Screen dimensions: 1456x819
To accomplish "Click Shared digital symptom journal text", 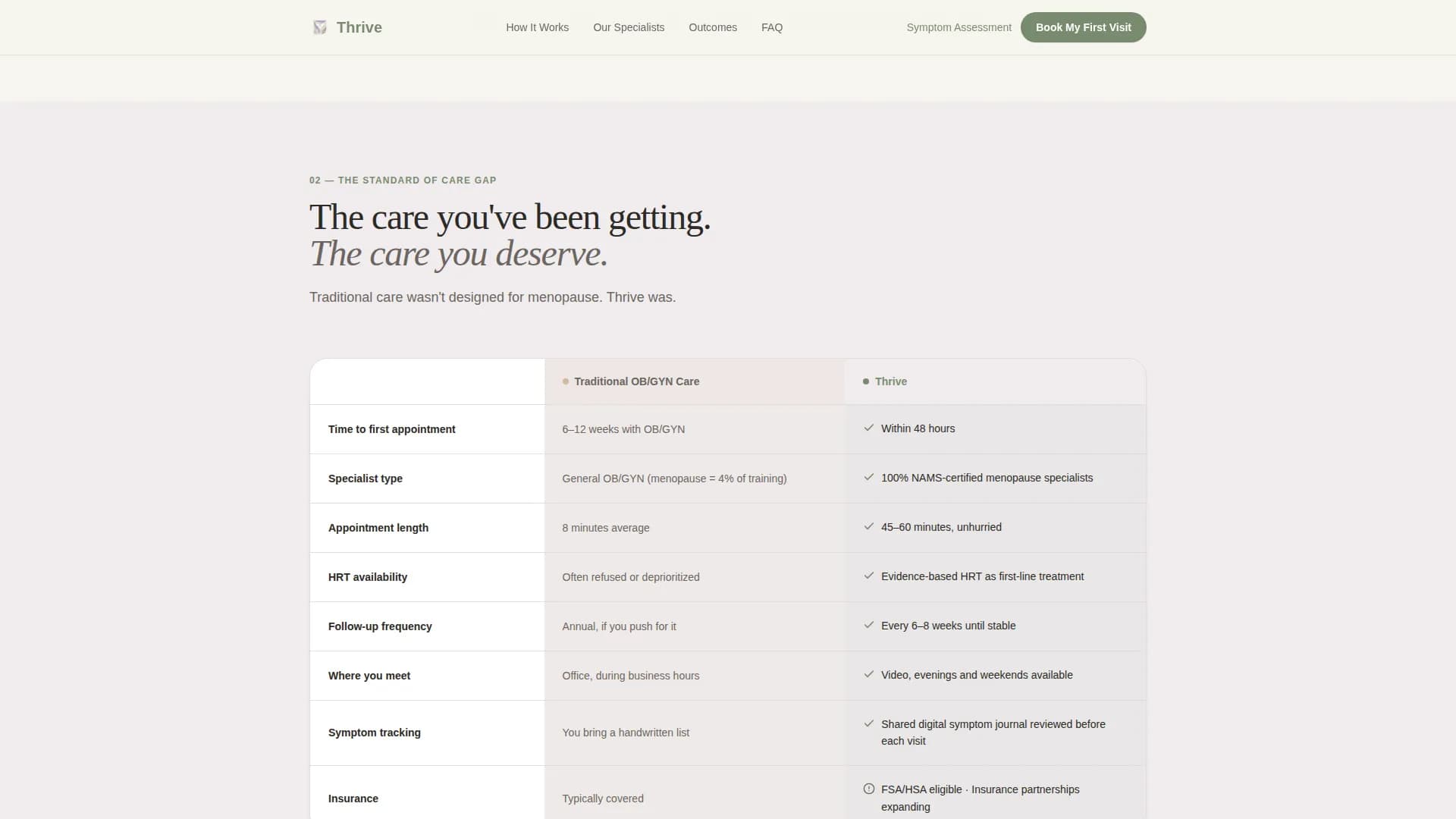I will tap(993, 733).
